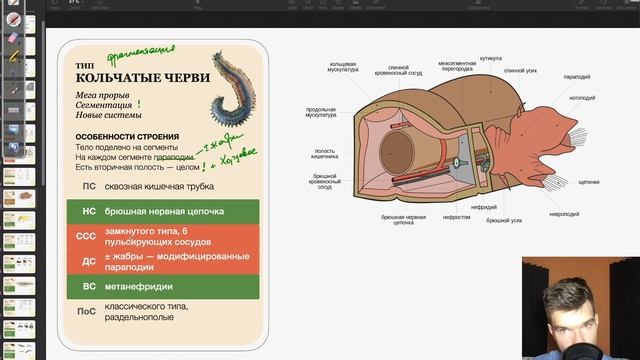Screen dimensions: 640x360
Task: Click diagram label продольная мускулатура
Action: coord(320,112)
